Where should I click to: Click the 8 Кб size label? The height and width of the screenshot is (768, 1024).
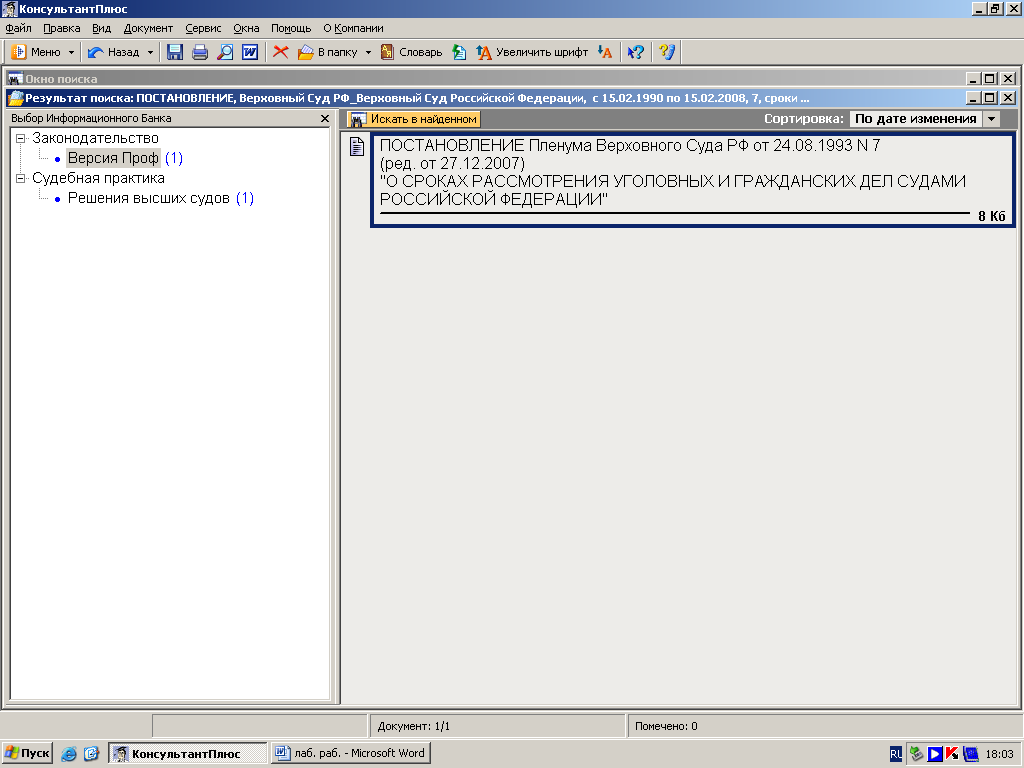991,216
